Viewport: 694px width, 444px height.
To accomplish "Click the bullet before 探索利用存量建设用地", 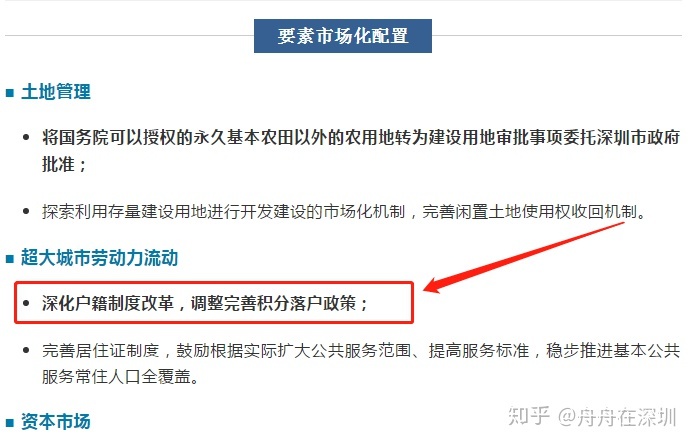I will tap(26, 212).
